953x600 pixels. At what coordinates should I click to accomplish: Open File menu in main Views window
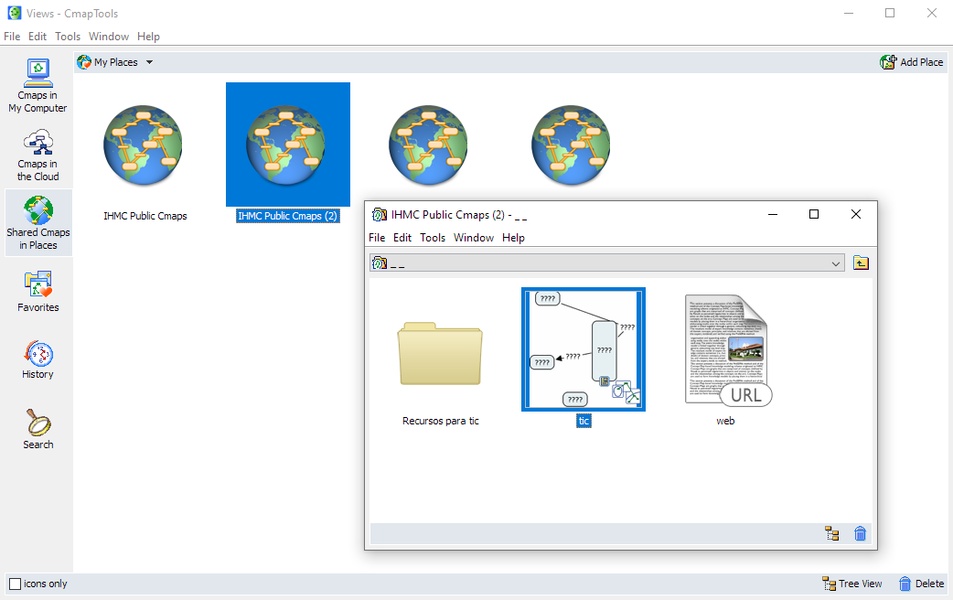point(12,36)
